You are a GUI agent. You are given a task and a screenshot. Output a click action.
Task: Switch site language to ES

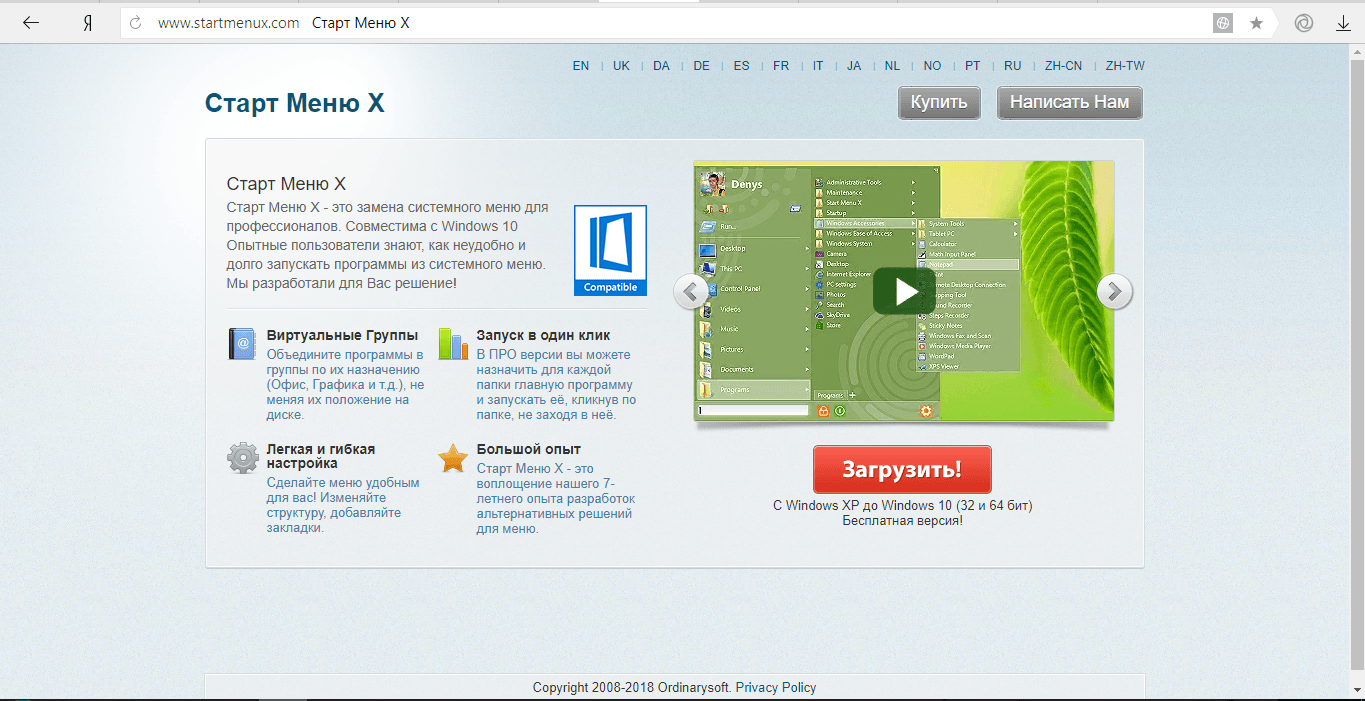(741, 66)
